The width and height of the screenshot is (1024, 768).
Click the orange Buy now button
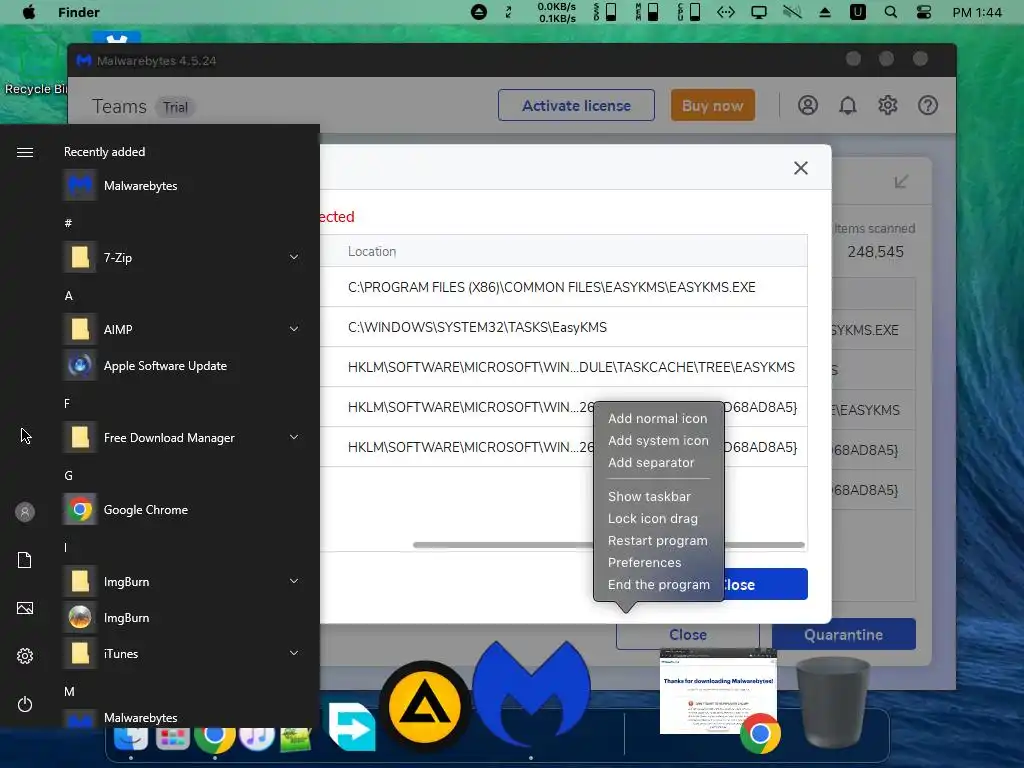(x=712, y=105)
